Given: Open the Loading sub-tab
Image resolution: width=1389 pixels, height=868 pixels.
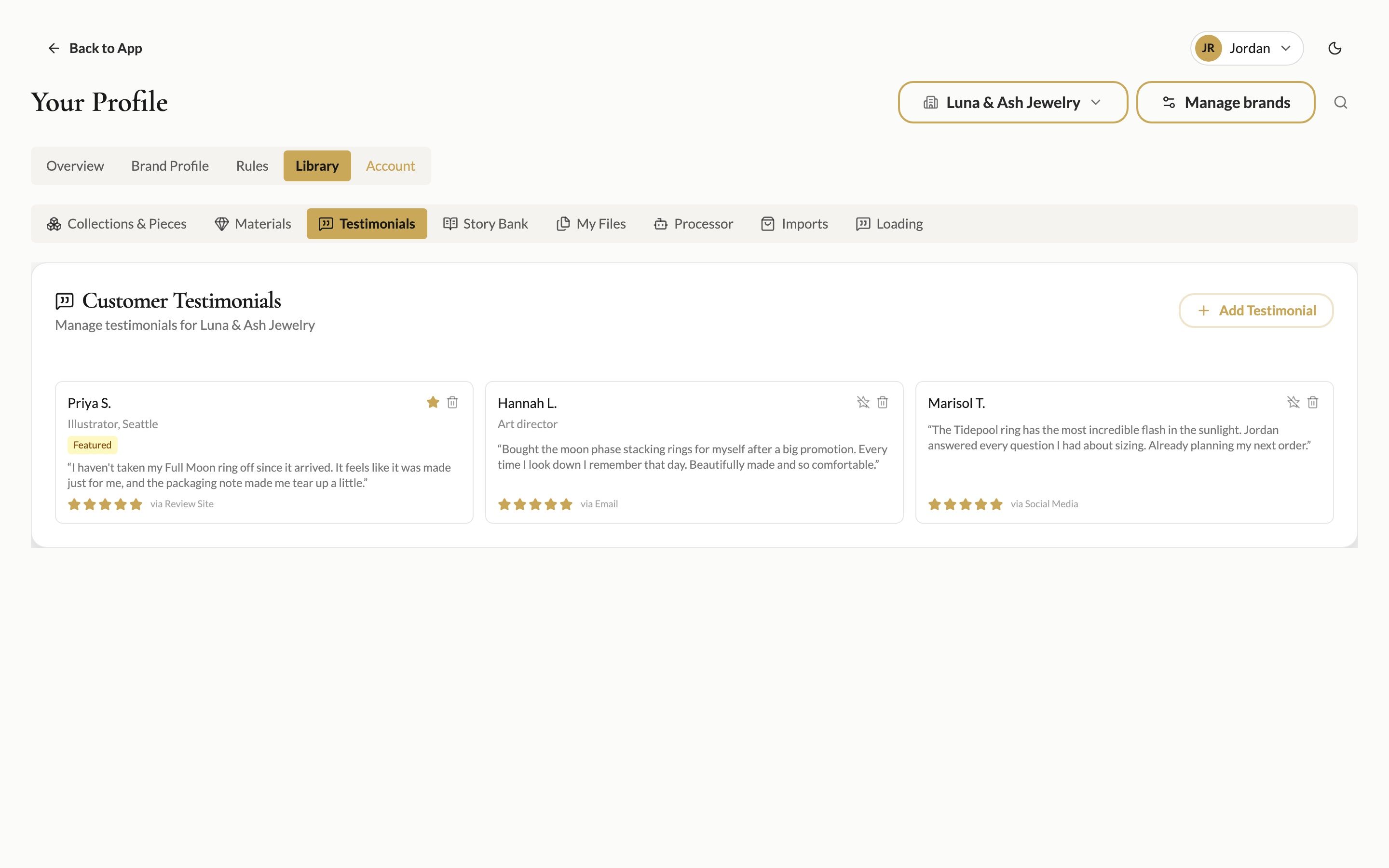Looking at the screenshot, I should pyautogui.click(x=889, y=224).
